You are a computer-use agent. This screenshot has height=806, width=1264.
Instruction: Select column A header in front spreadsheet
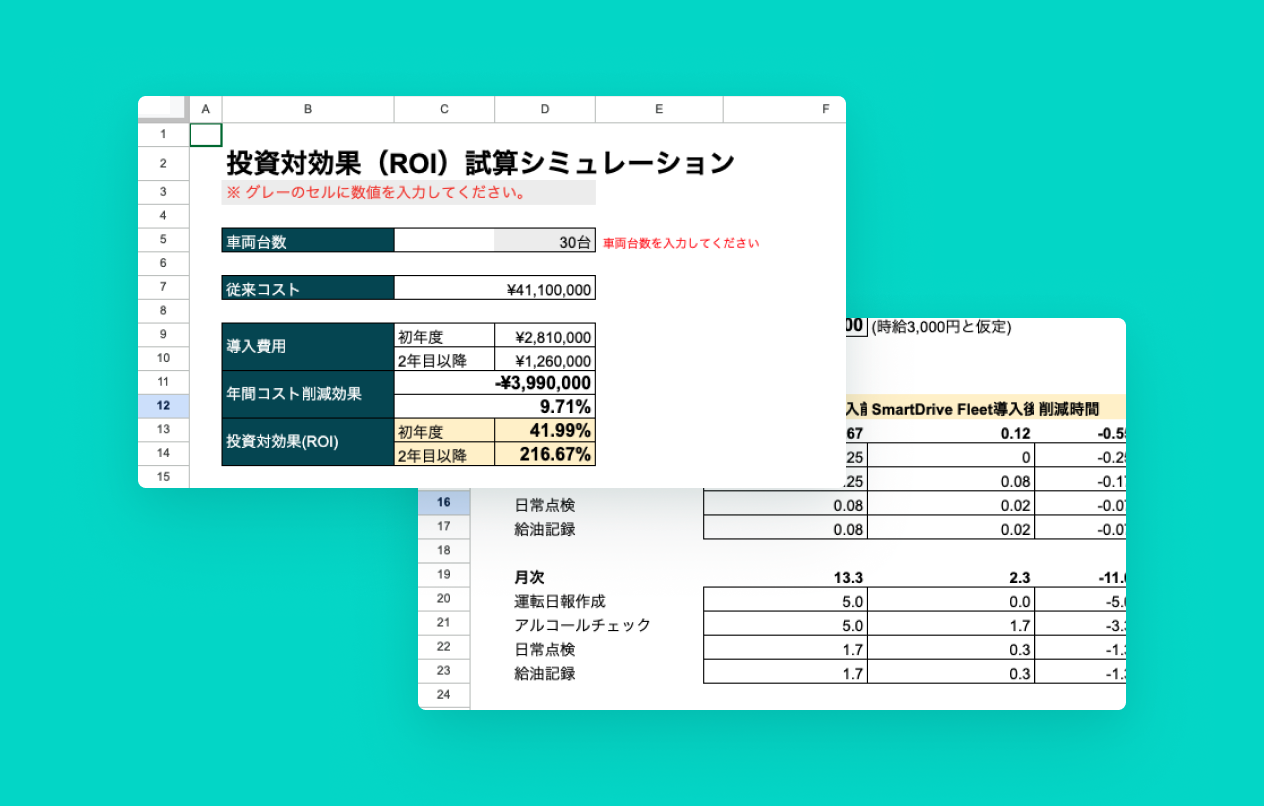(x=206, y=109)
